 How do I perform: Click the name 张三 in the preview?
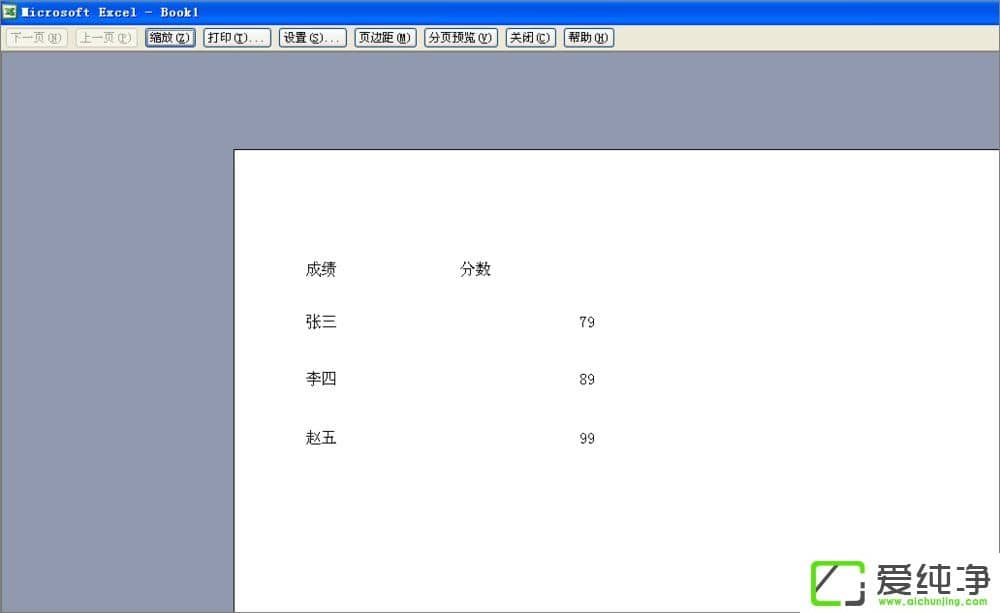tap(321, 322)
